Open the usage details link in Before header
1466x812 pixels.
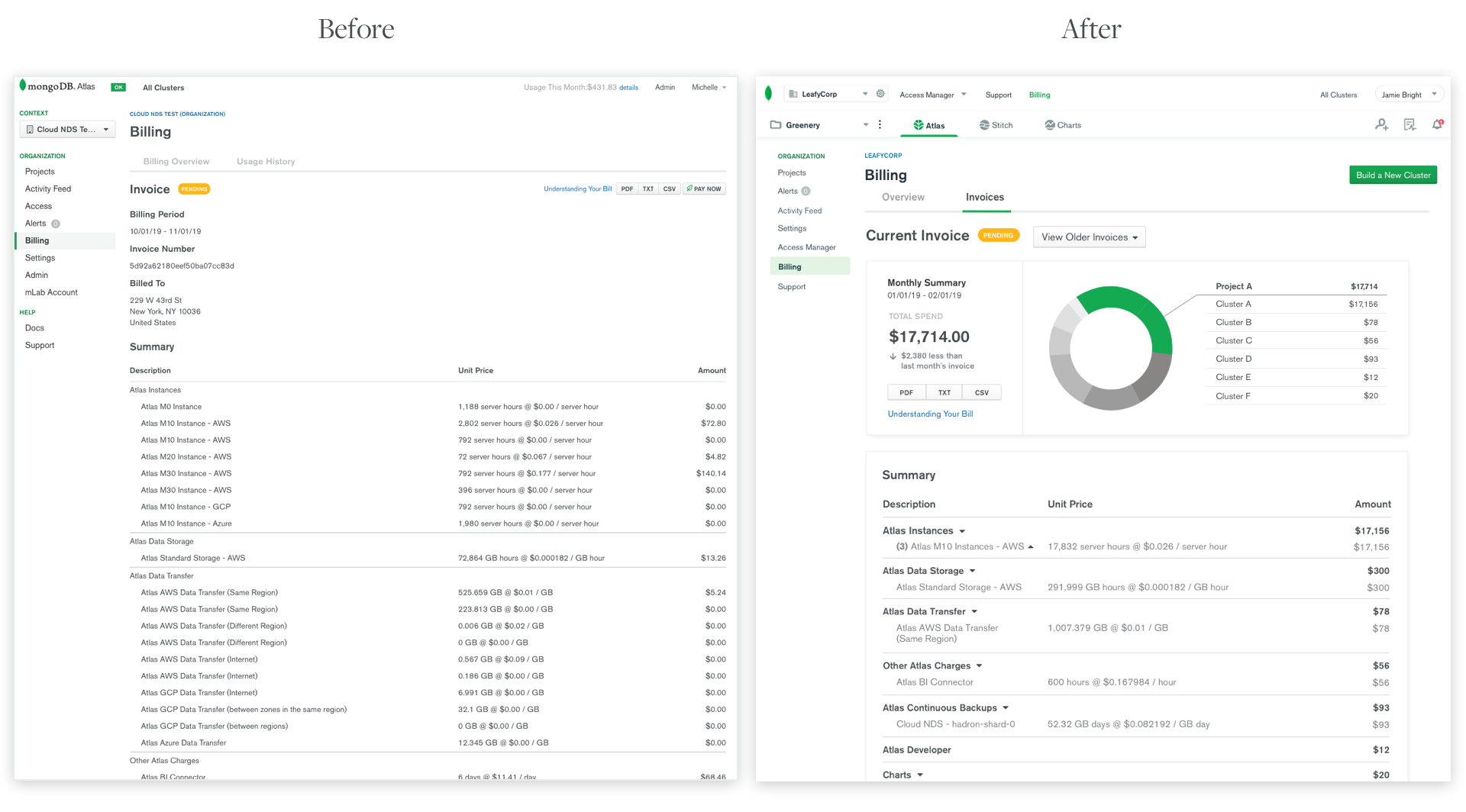[628, 88]
